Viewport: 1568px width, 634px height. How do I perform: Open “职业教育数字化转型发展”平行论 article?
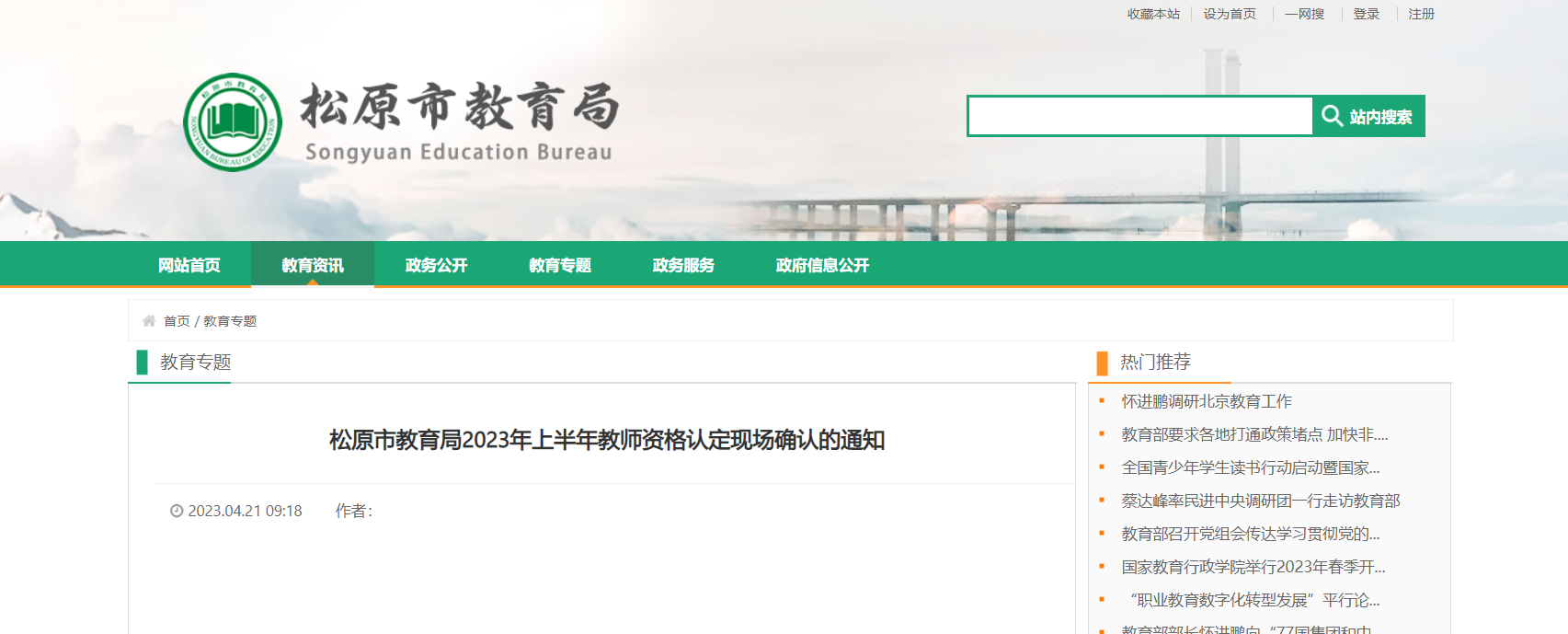(x=1254, y=600)
